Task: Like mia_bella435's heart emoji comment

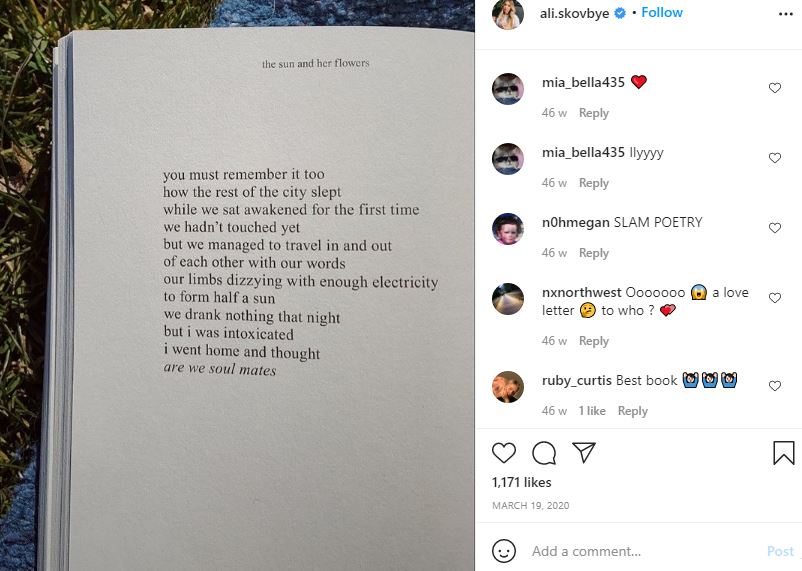Action: coord(775,88)
